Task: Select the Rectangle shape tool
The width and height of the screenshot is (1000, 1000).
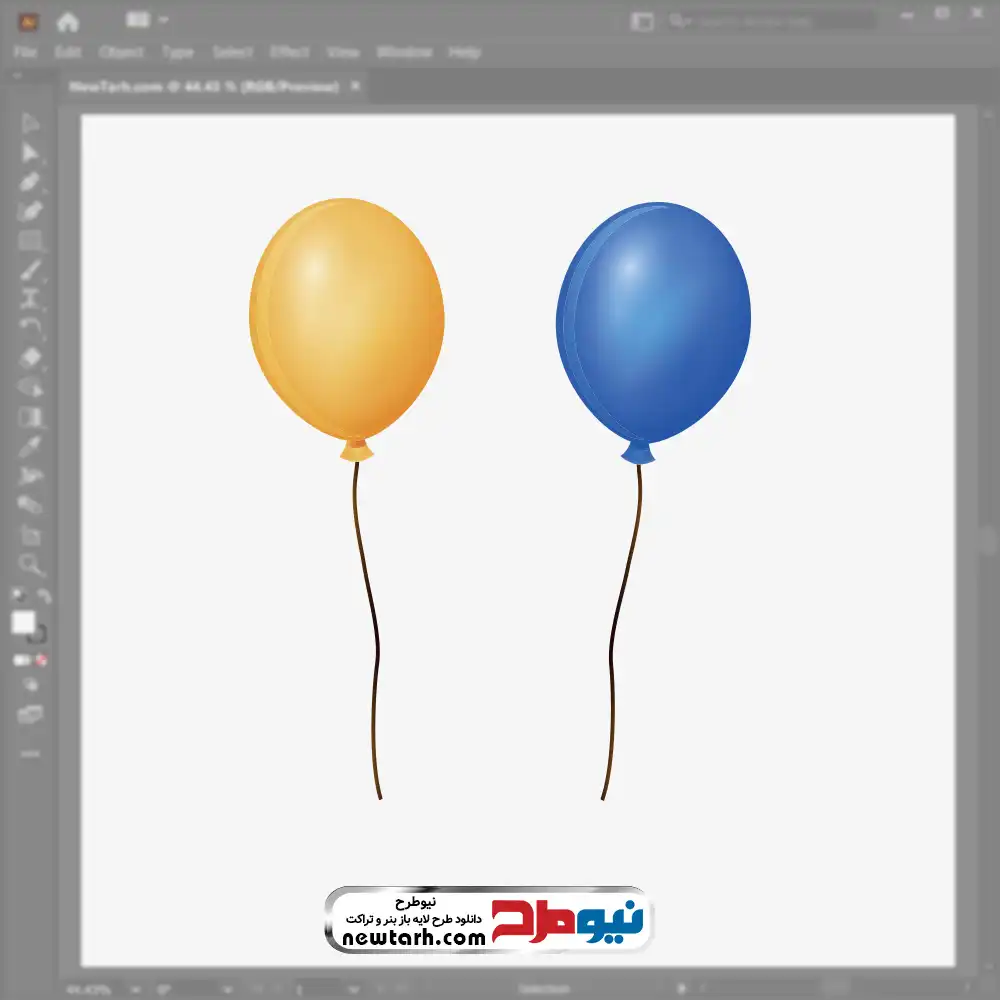Action: (30, 241)
